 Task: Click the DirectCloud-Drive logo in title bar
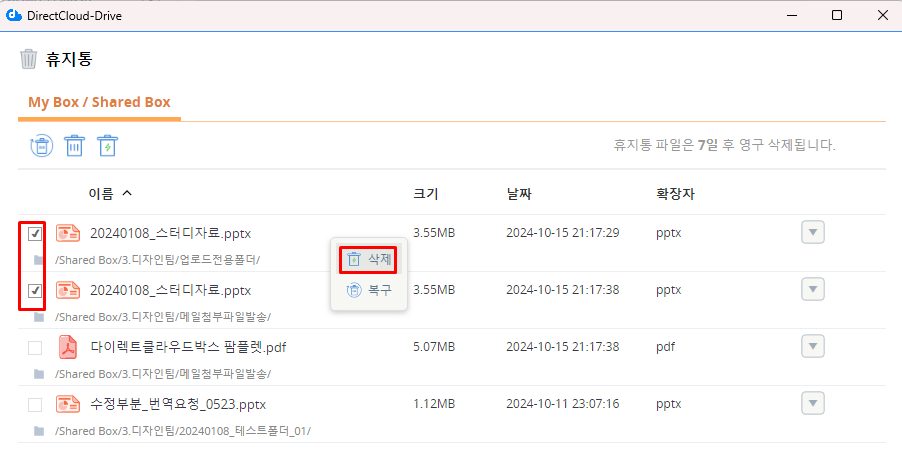point(15,15)
